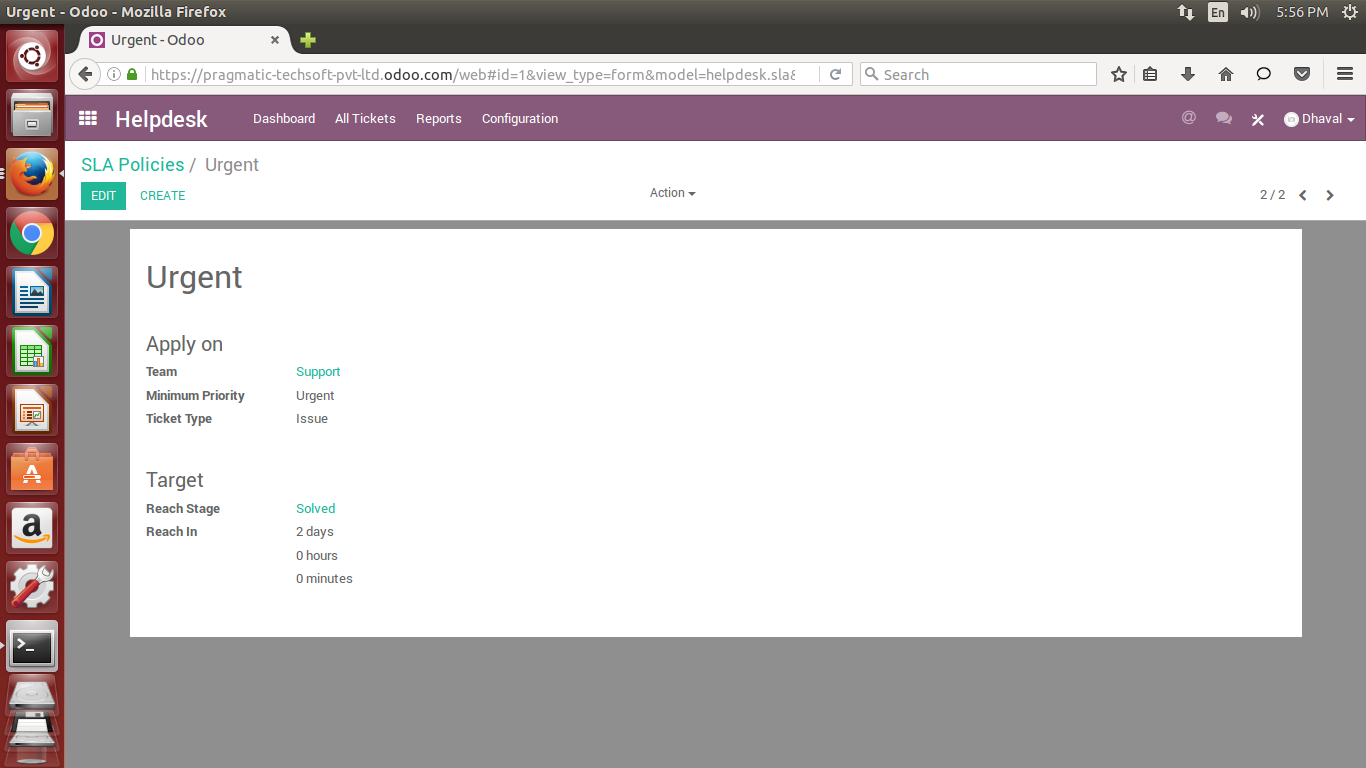Image resolution: width=1366 pixels, height=768 pixels.
Task: Open Ubuntu Software Center from dock
Action: pos(32,469)
